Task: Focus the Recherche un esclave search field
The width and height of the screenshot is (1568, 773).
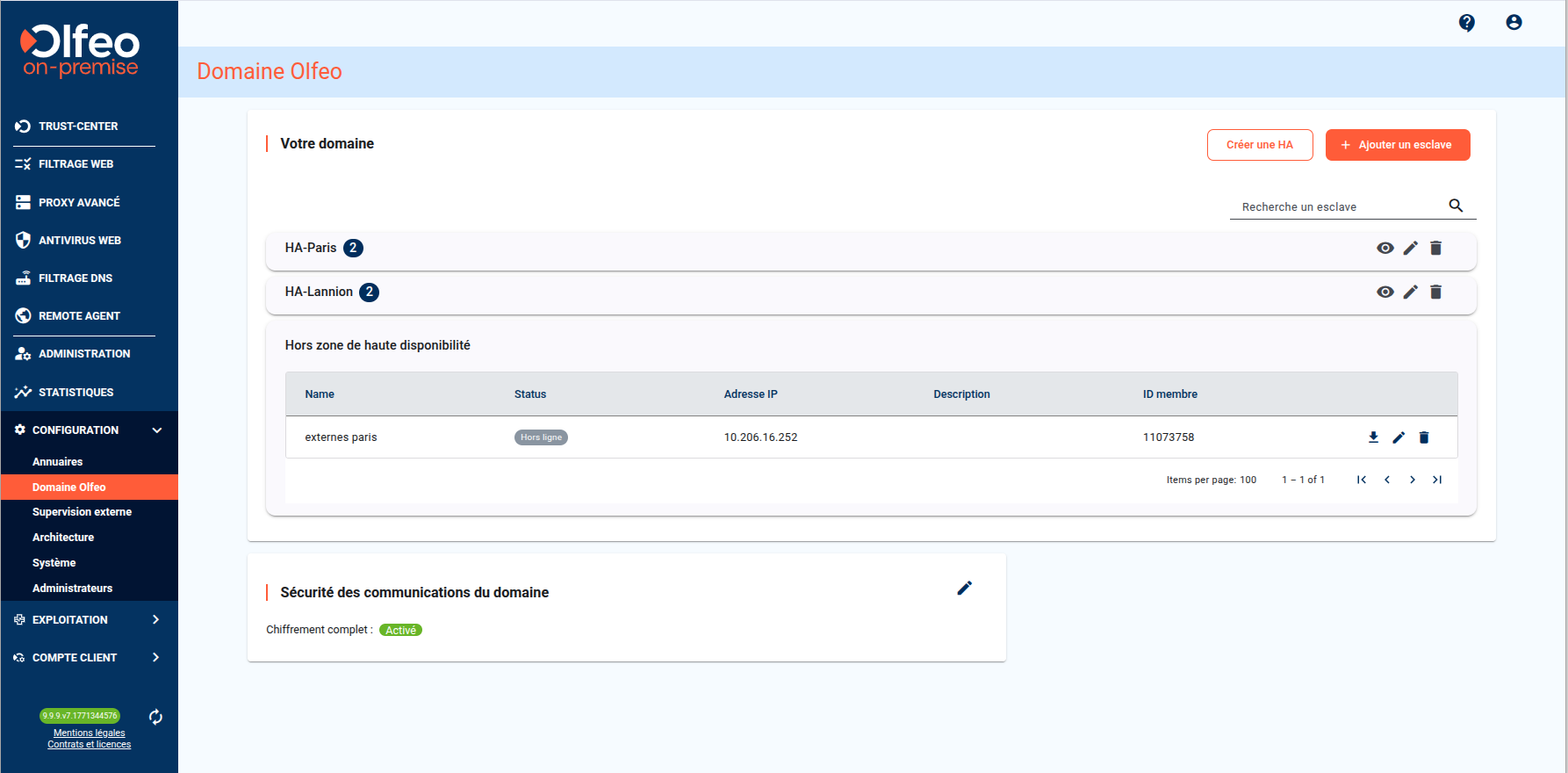Action: [1334, 207]
